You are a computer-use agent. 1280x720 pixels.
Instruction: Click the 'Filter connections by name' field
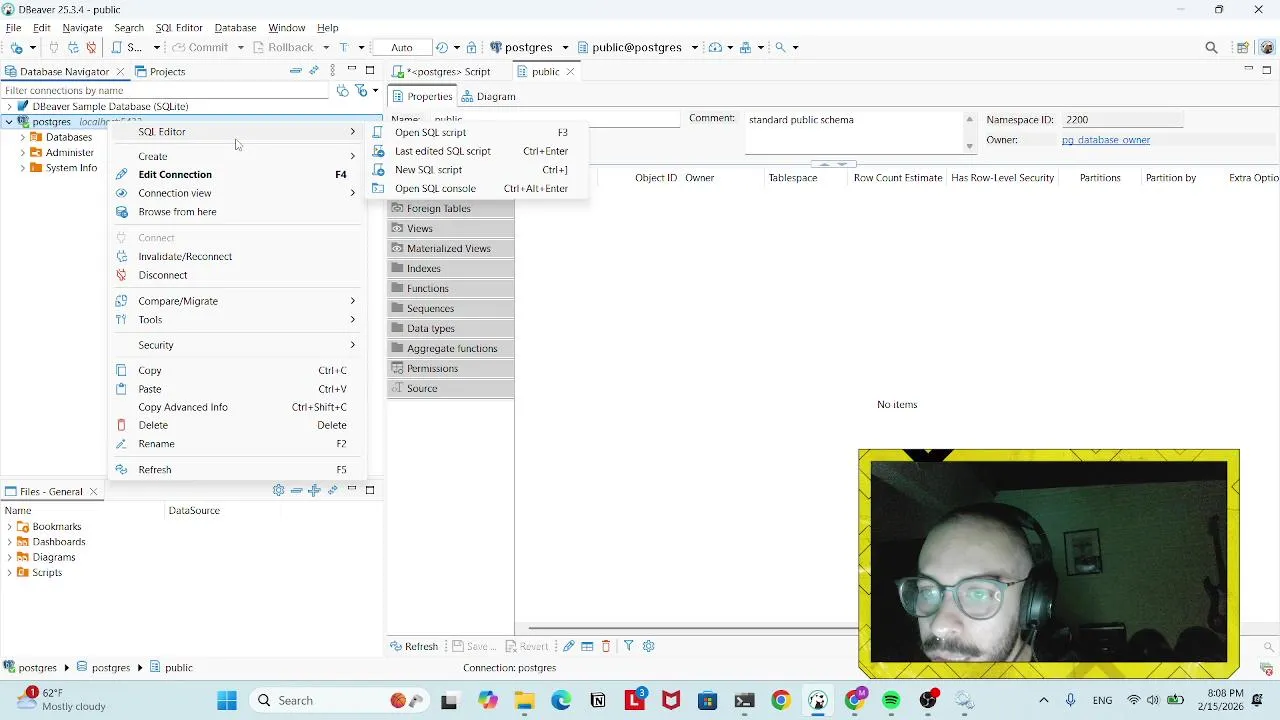point(165,91)
